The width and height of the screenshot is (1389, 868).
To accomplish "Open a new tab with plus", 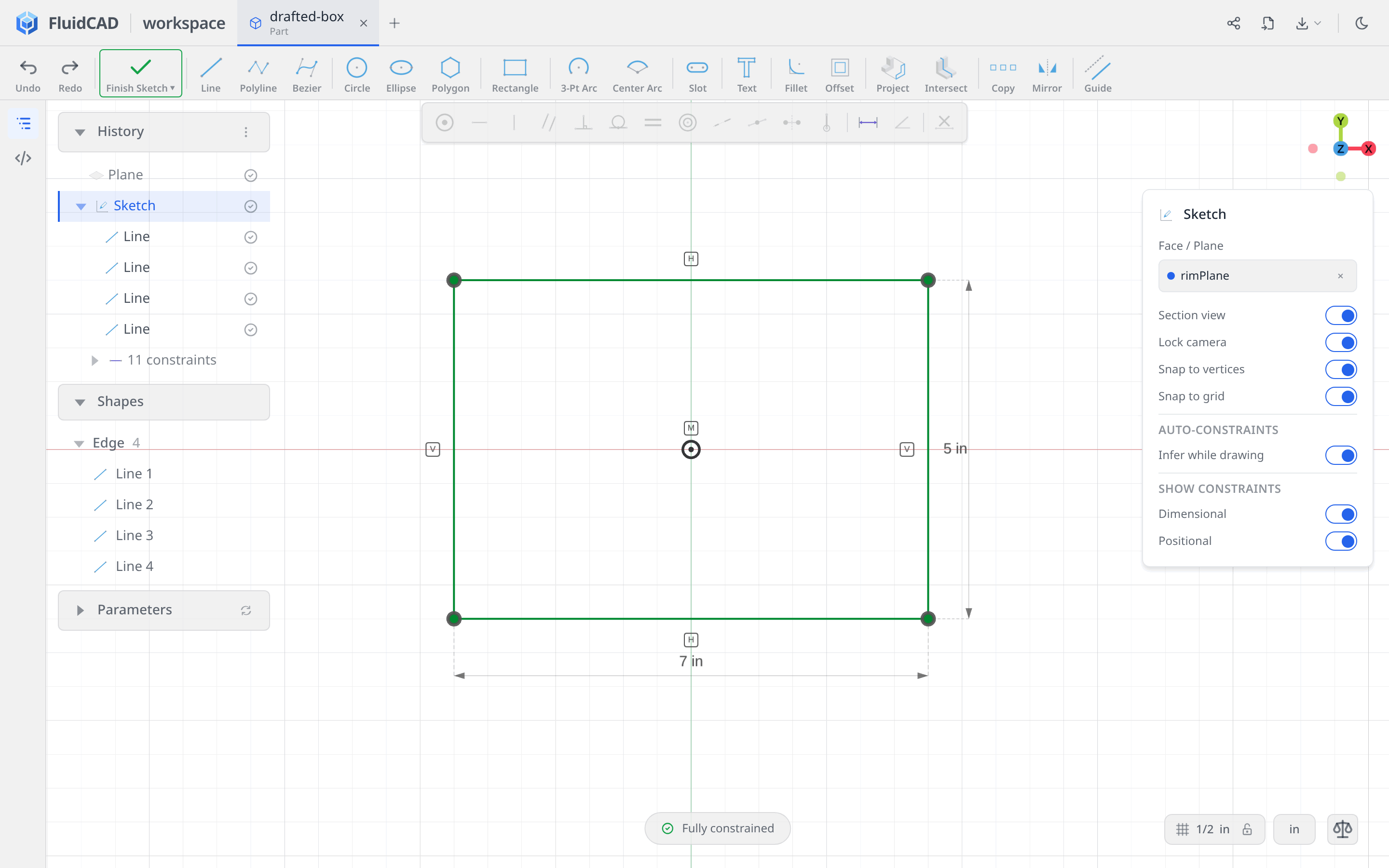I will click(x=394, y=23).
